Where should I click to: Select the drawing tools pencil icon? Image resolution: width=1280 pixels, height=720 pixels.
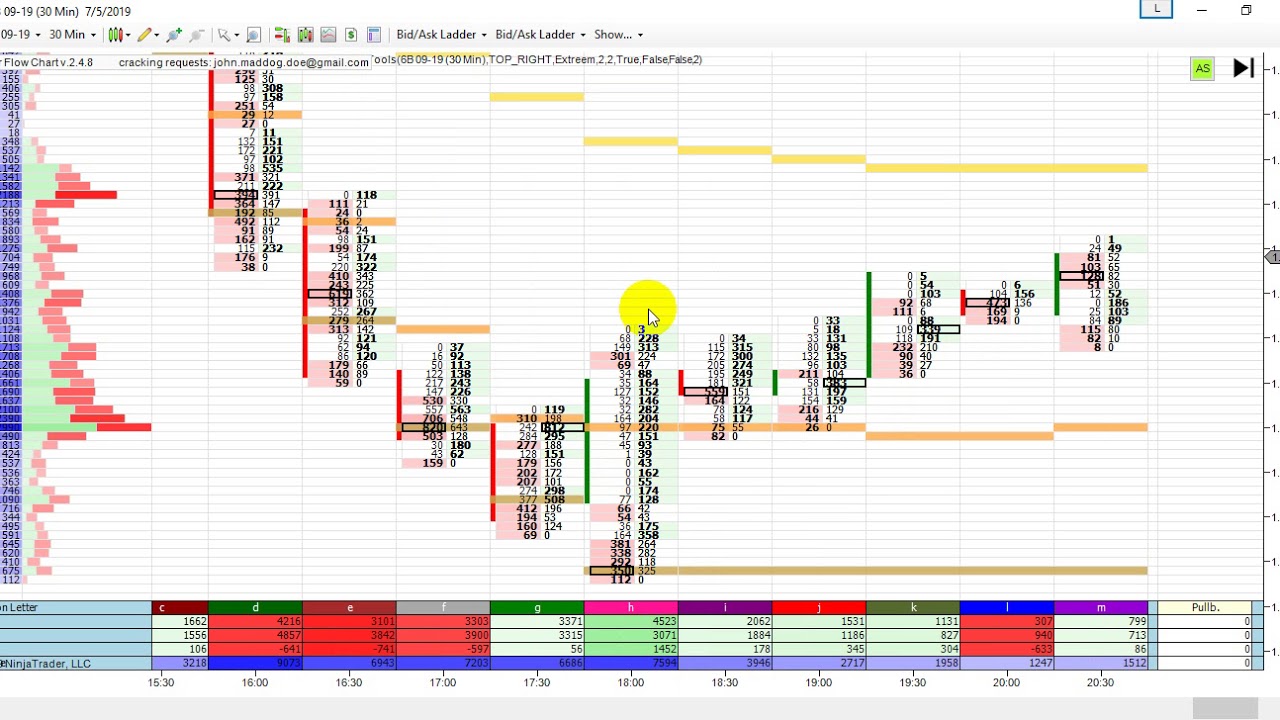[145, 34]
